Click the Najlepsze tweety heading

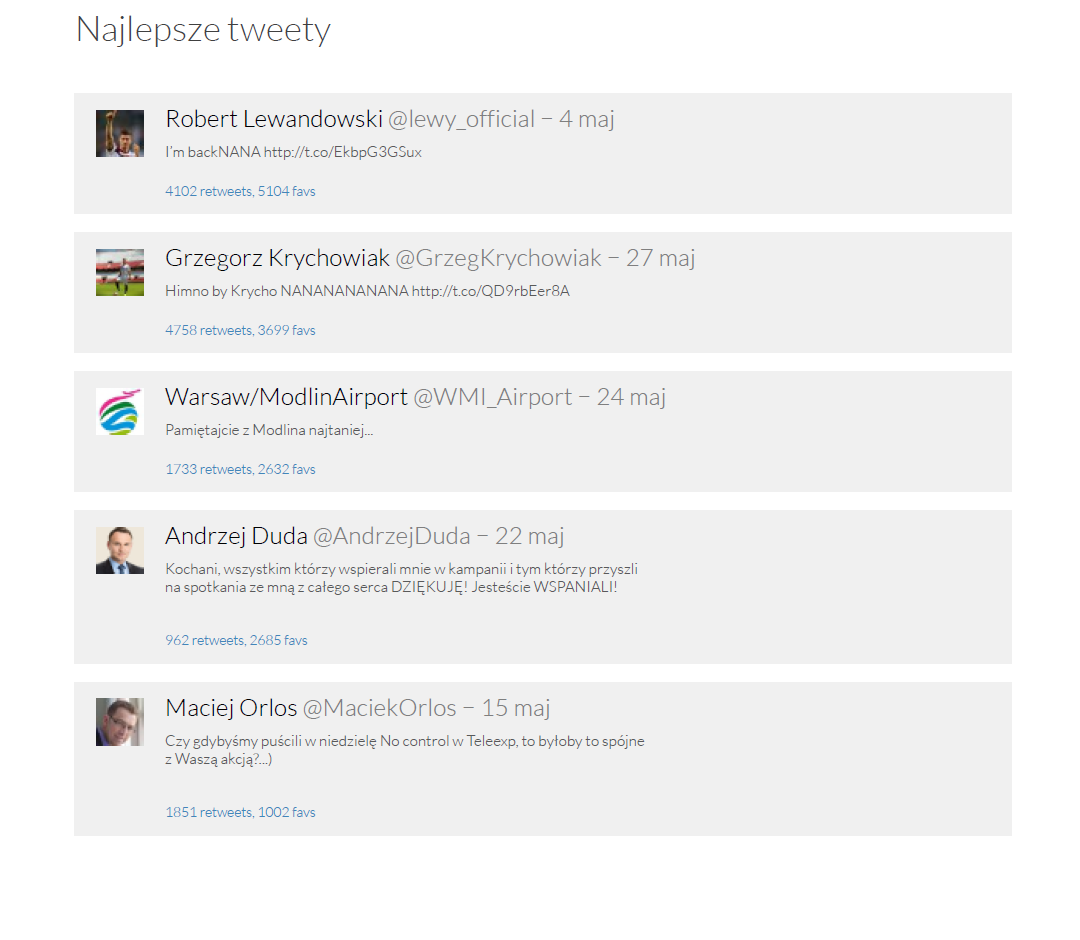click(x=203, y=30)
